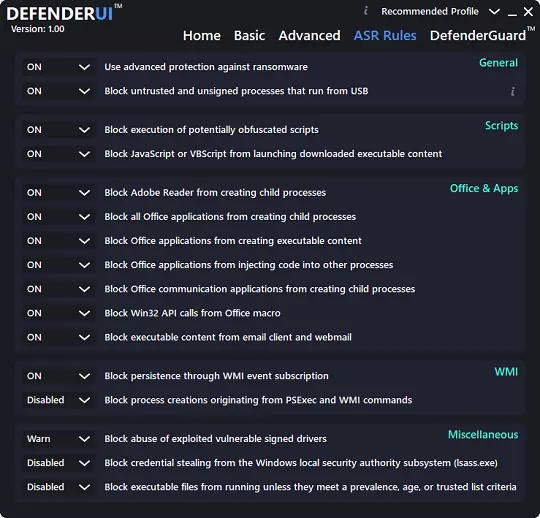Expand dropdown for ransomware protection rule
This screenshot has height=518, width=540.
tap(59, 67)
